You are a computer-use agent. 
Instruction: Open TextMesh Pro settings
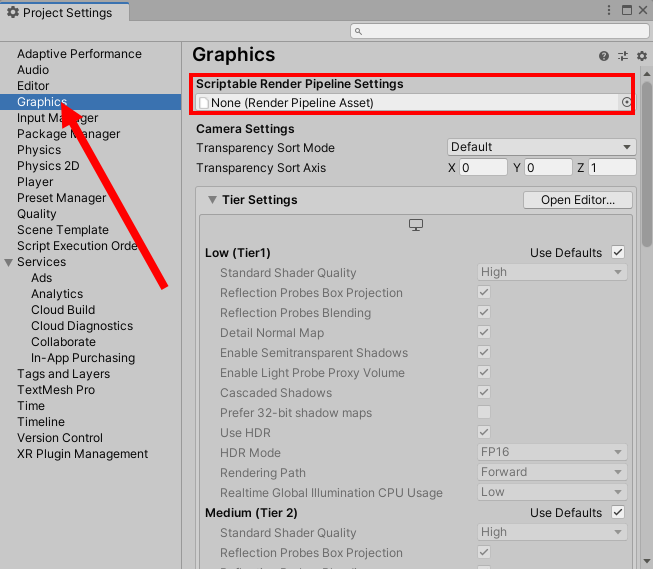(x=56, y=390)
